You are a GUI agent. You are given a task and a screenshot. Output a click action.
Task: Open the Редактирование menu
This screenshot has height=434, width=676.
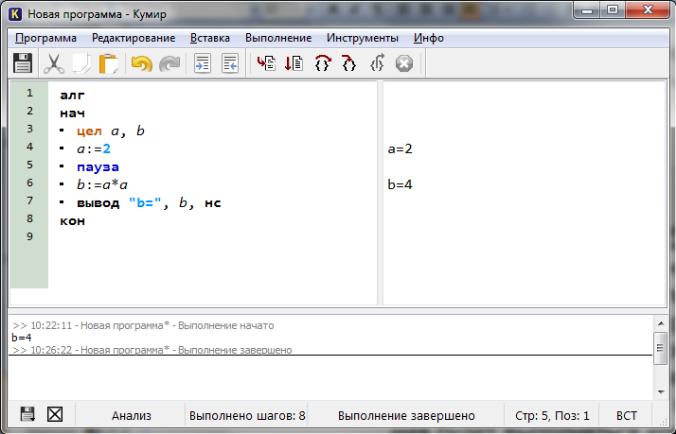[134, 38]
